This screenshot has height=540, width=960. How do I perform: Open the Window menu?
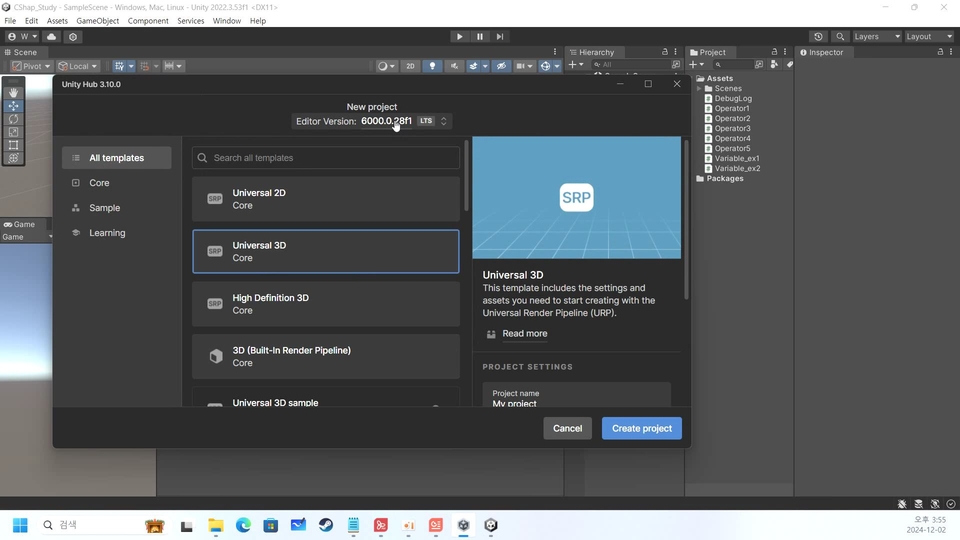tap(227, 21)
